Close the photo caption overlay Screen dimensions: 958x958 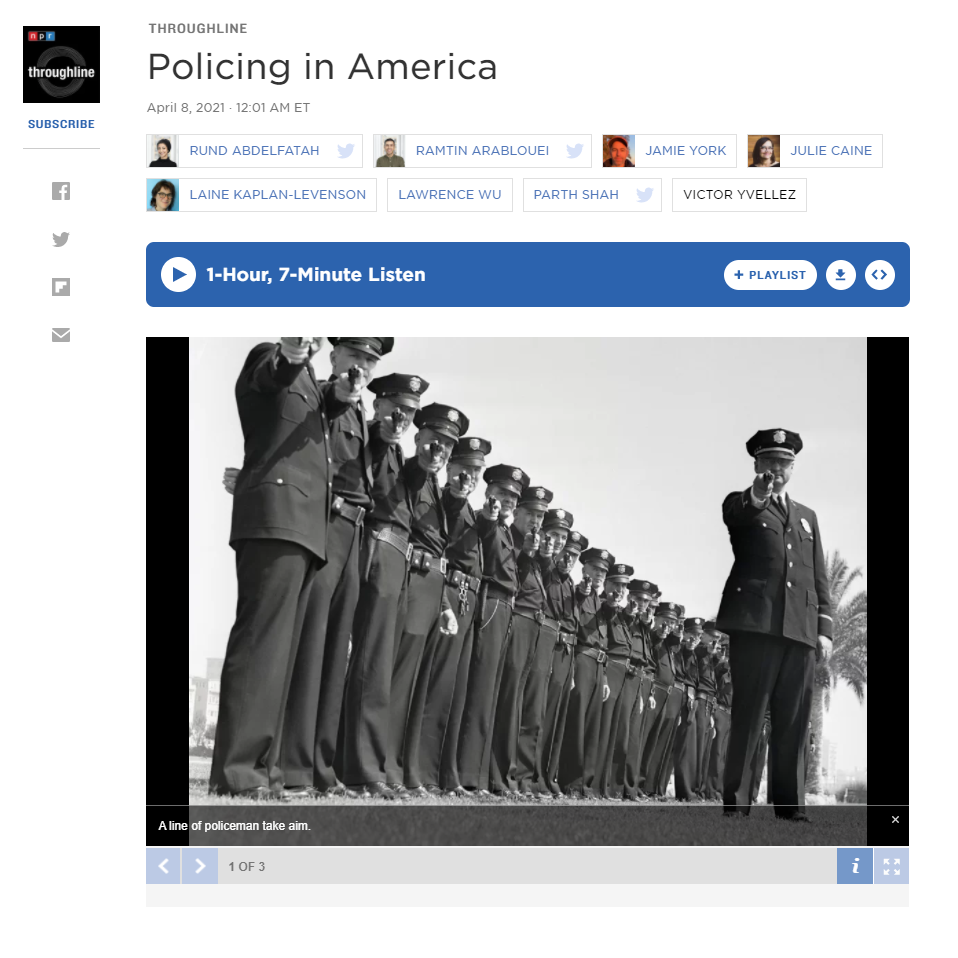click(x=895, y=819)
